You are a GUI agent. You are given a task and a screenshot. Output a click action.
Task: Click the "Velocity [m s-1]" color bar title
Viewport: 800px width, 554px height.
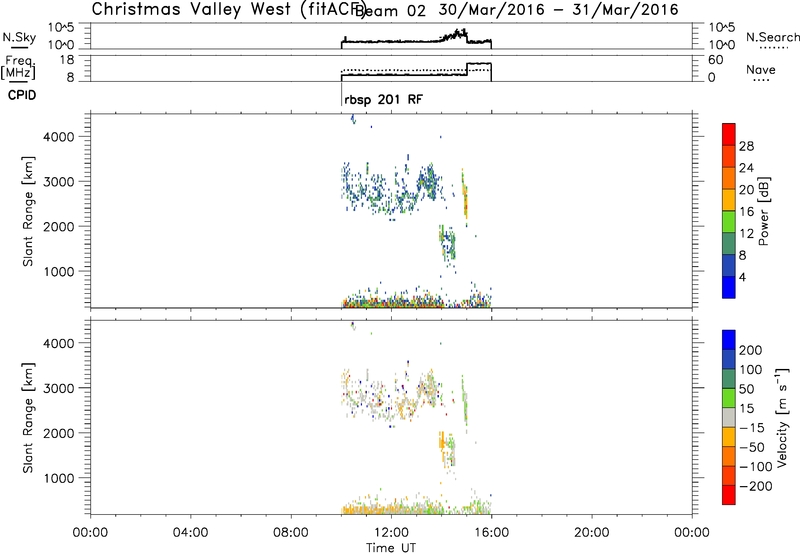pyautogui.click(x=782, y=417)
